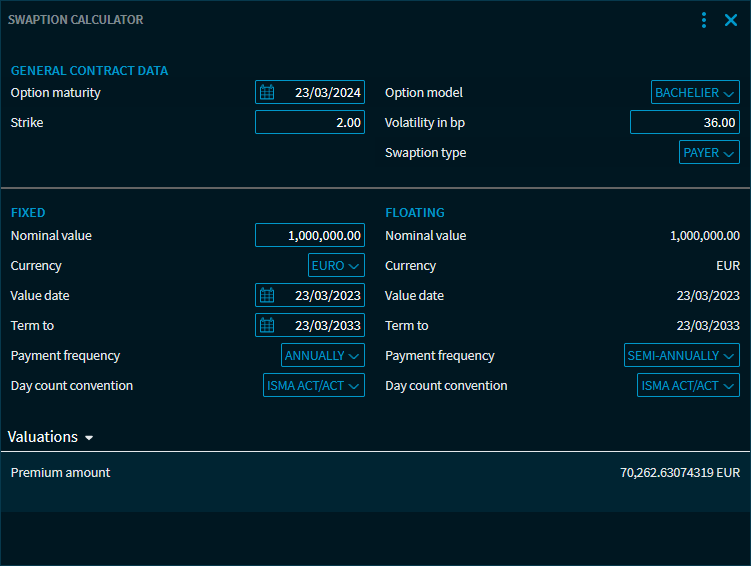The height and width of the screenshot is (566, 751).
Task: Click the fixed Nominal value field
Action: point(310,236)
